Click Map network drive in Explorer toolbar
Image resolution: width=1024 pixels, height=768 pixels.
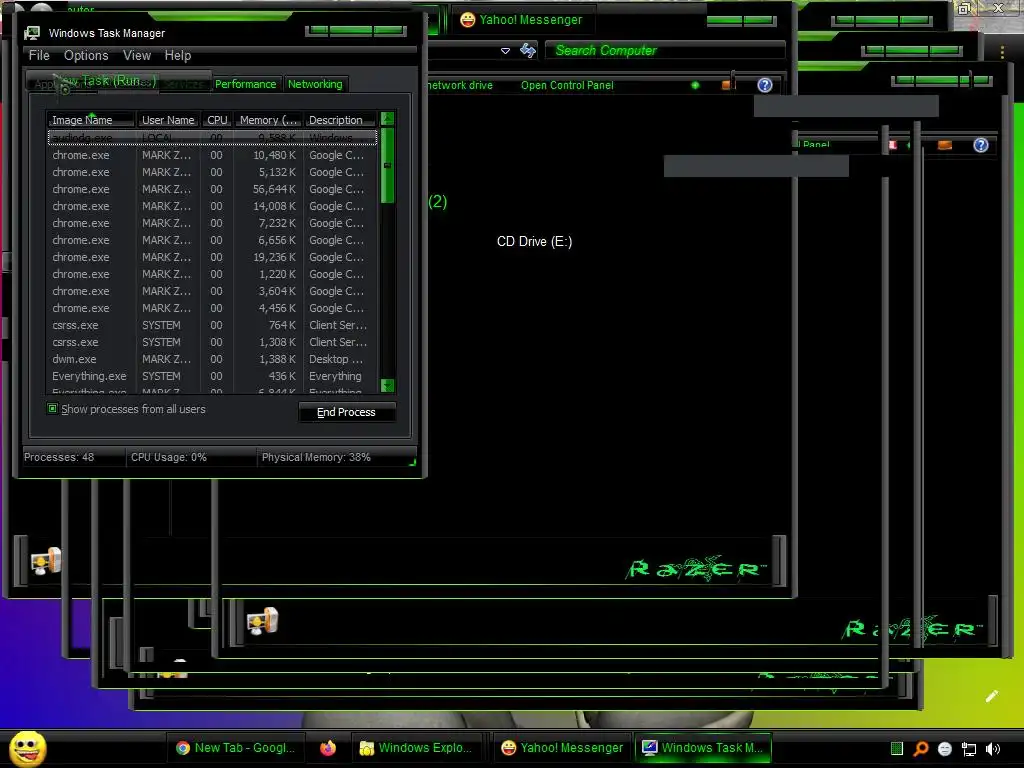[460, 85]
